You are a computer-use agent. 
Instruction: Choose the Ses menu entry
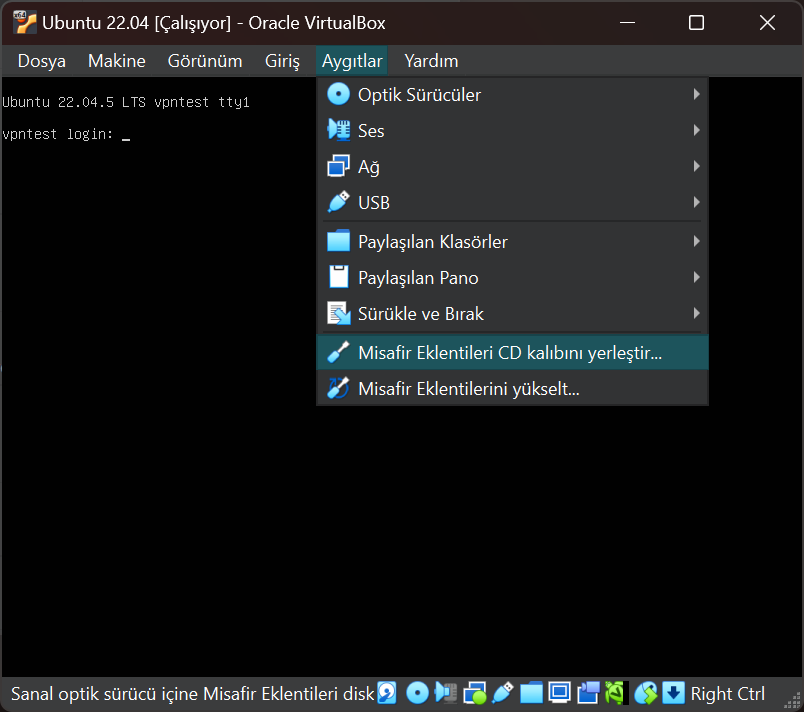click(512, 130)
